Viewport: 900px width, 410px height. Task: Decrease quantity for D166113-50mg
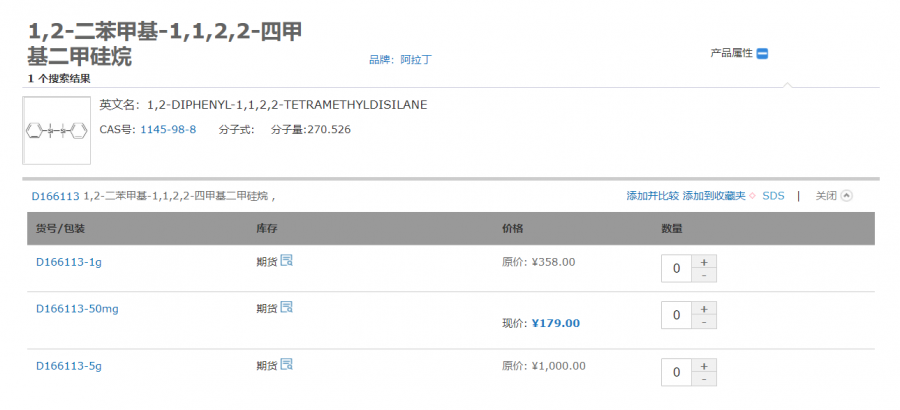pos(703,321)
